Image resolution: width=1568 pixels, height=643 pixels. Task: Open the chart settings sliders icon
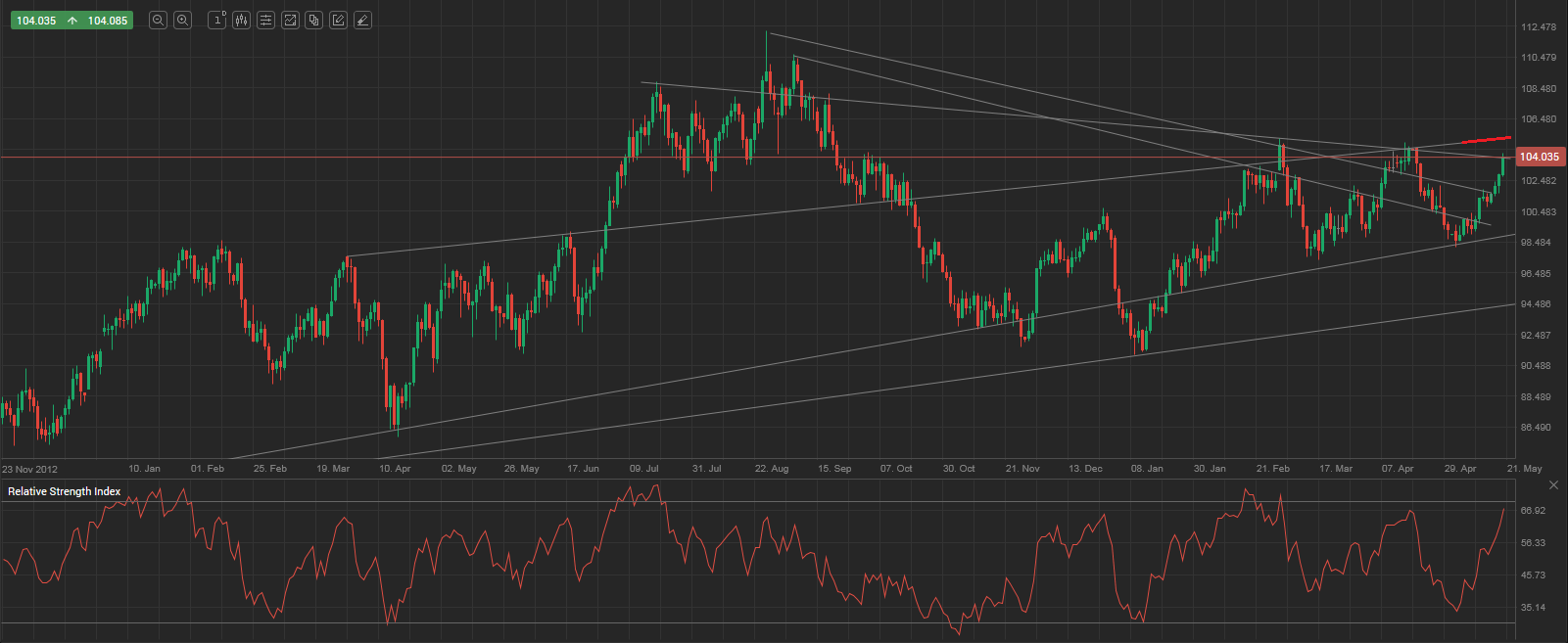pyautogui.click(x=265, y=20)
